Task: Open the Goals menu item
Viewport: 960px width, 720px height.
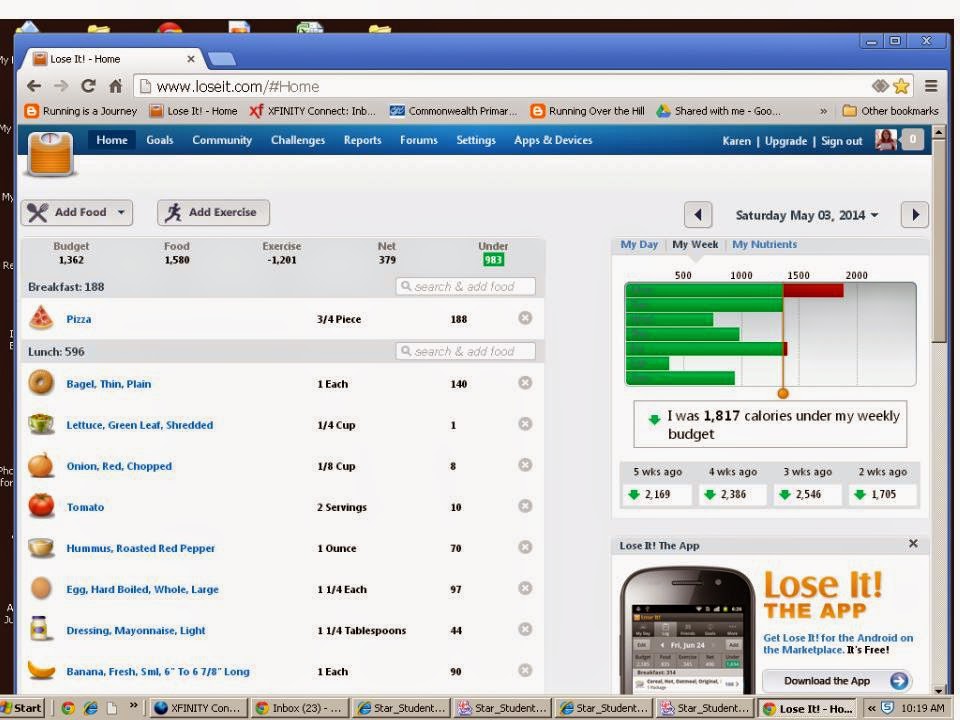Action: (160, 140)
